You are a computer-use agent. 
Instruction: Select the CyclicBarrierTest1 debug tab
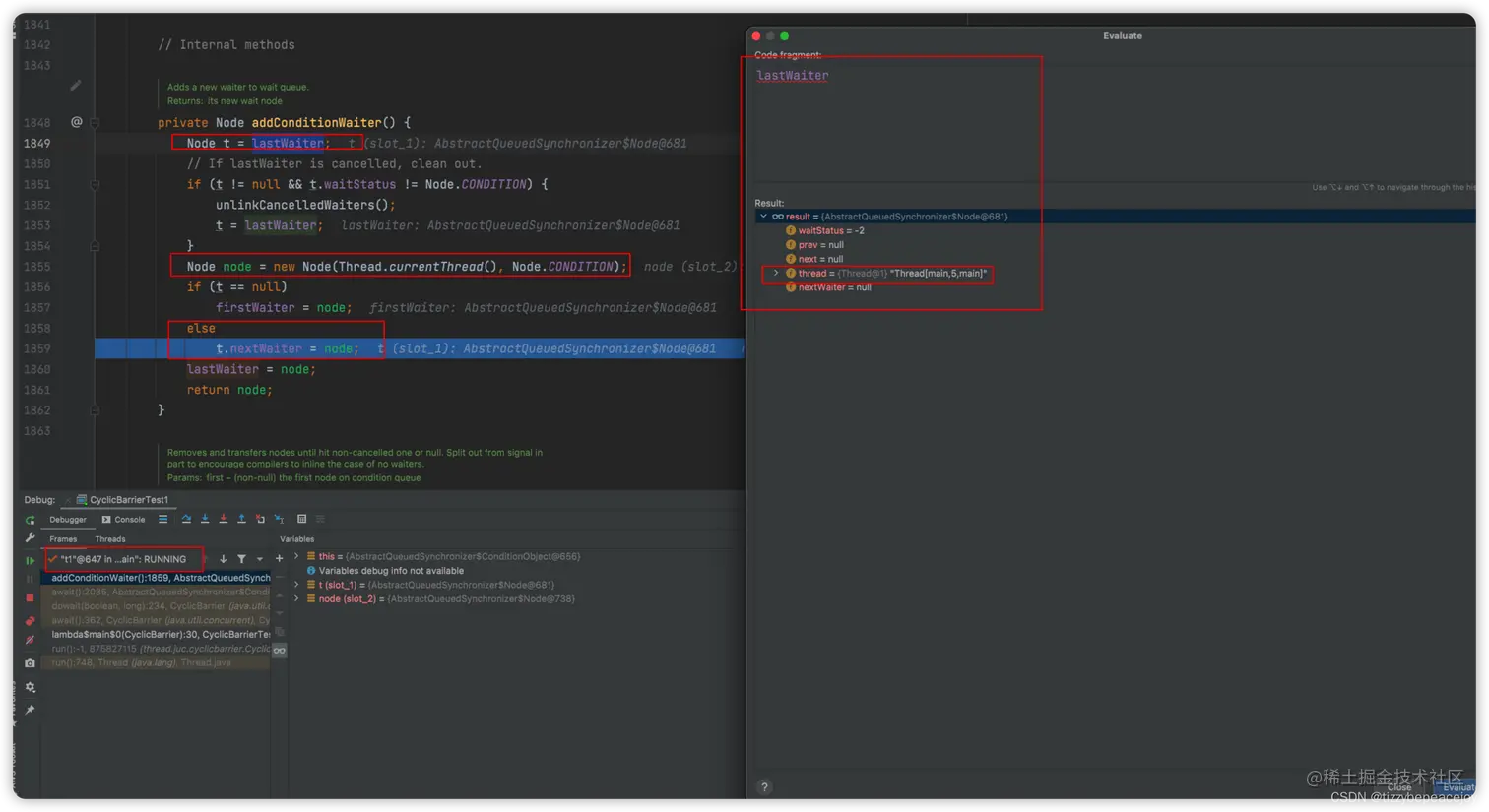point(122,500)
